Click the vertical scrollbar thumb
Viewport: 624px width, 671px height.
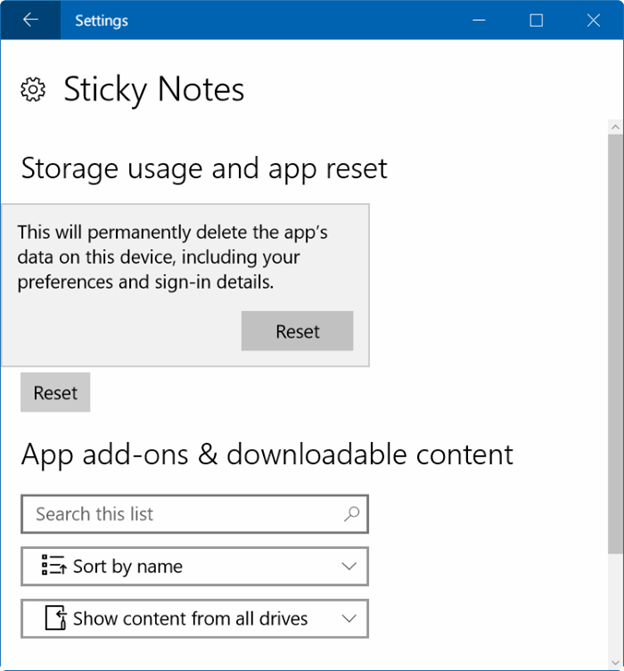click(x=615, y=344)
